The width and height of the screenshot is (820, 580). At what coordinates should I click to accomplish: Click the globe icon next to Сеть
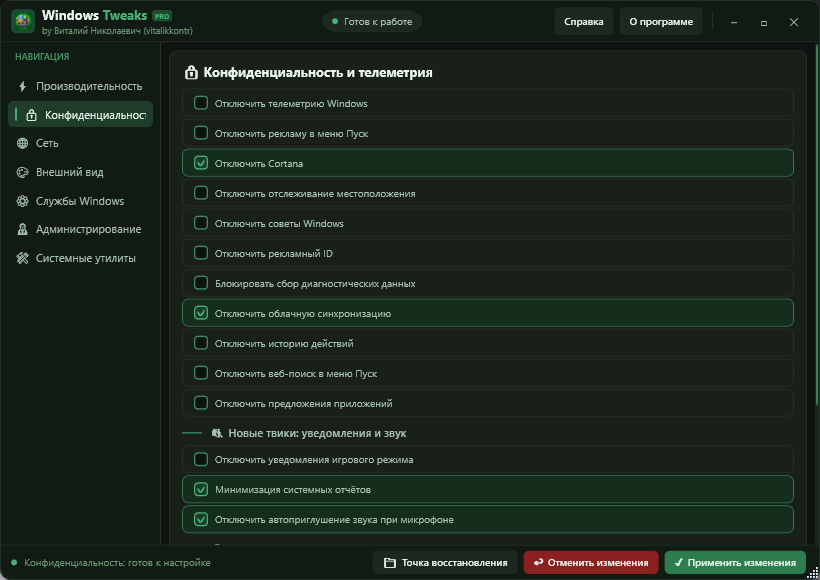22,143
